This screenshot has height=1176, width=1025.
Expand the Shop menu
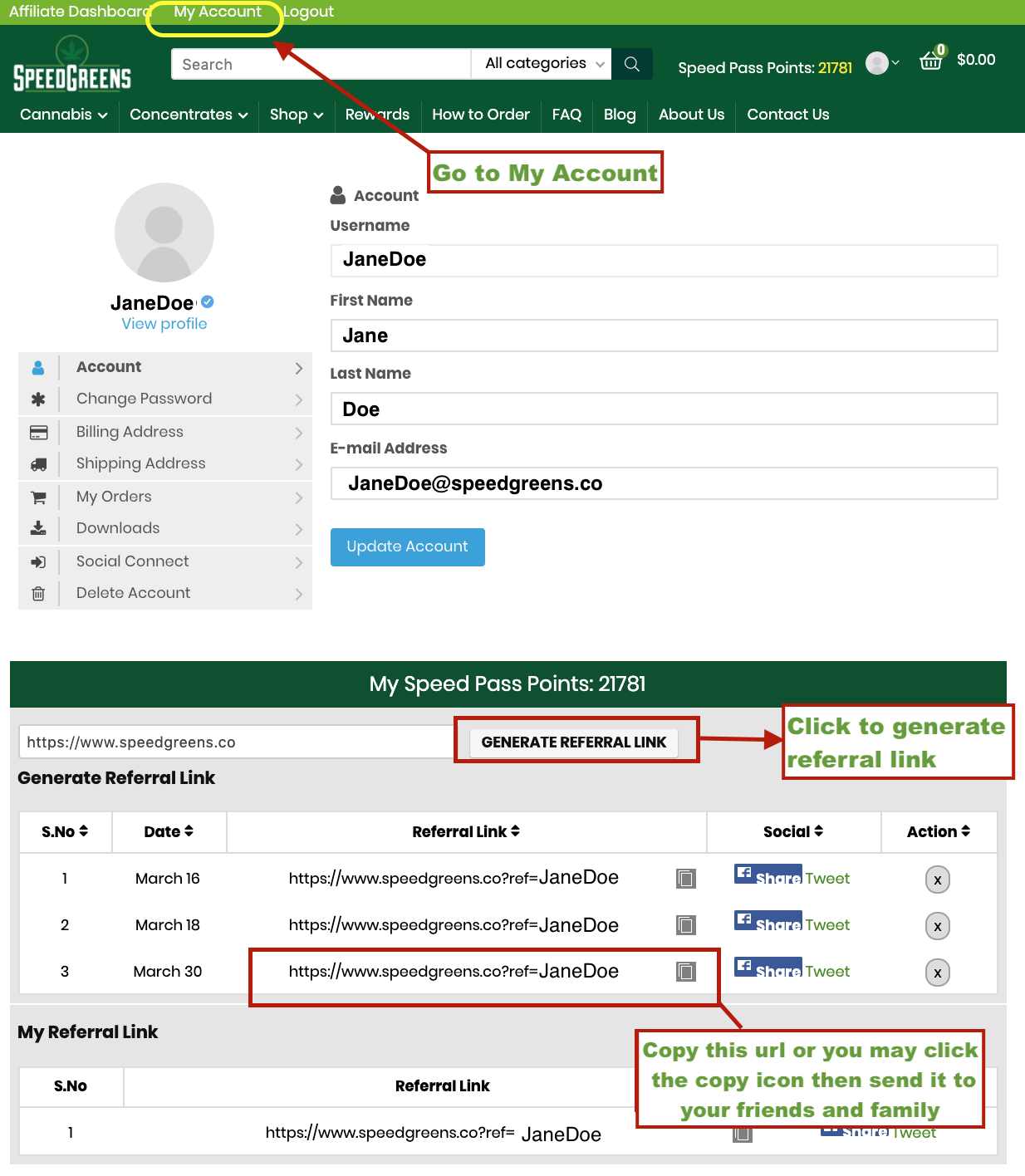297,115
